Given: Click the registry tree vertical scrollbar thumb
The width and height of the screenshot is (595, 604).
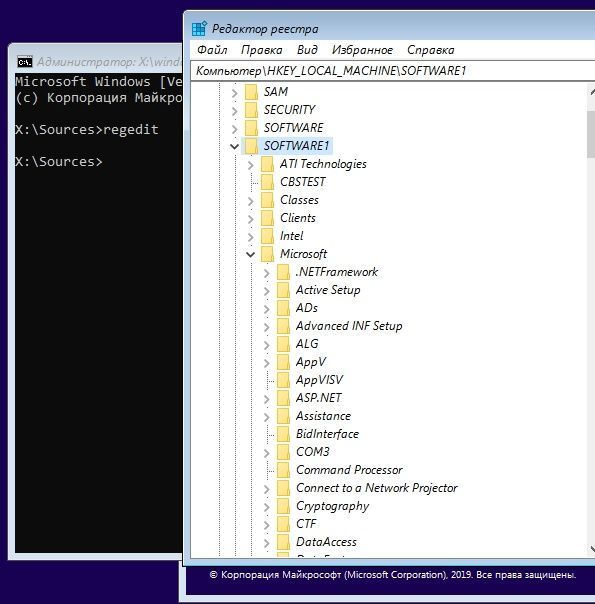Looking at the screenshot, I should click(591, 134).
